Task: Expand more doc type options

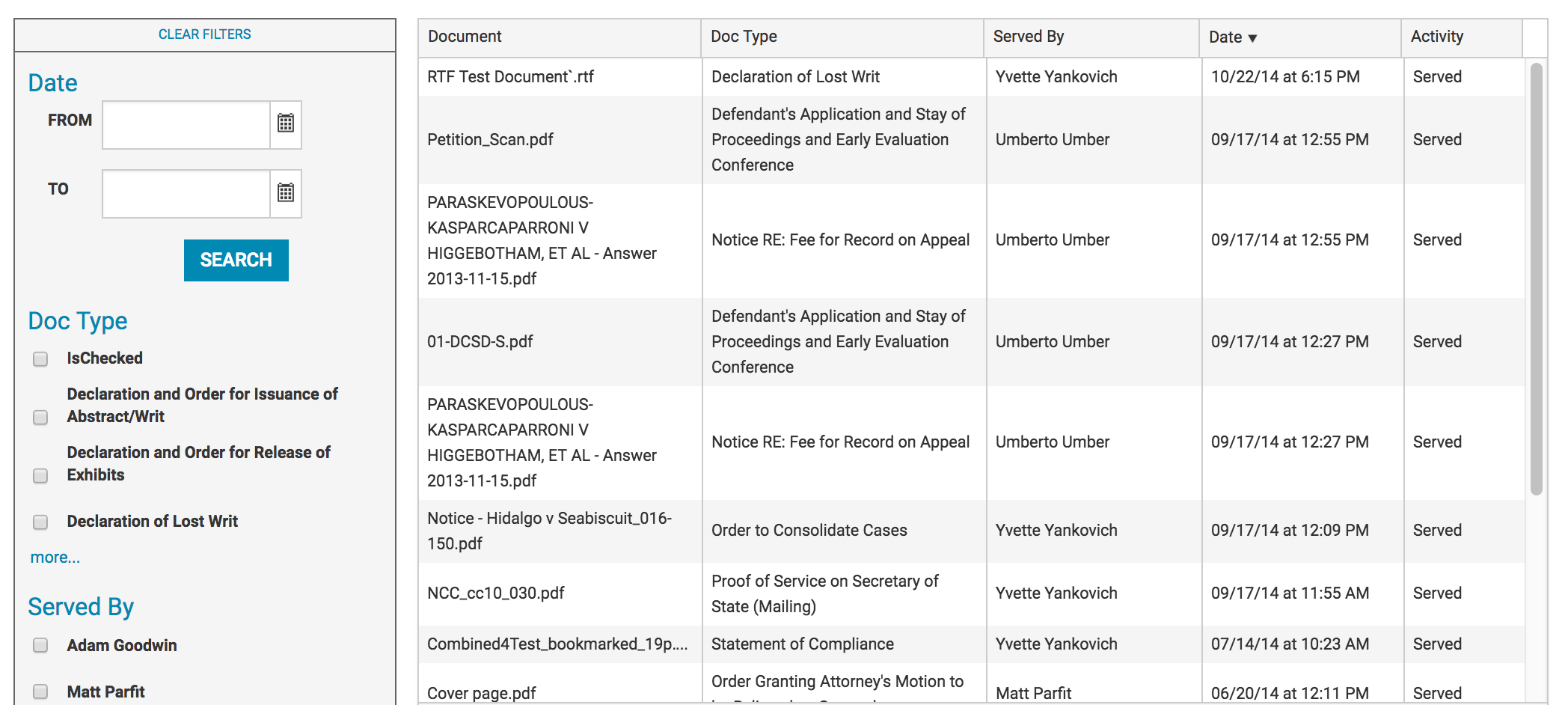Action: [x=55, y=558]
